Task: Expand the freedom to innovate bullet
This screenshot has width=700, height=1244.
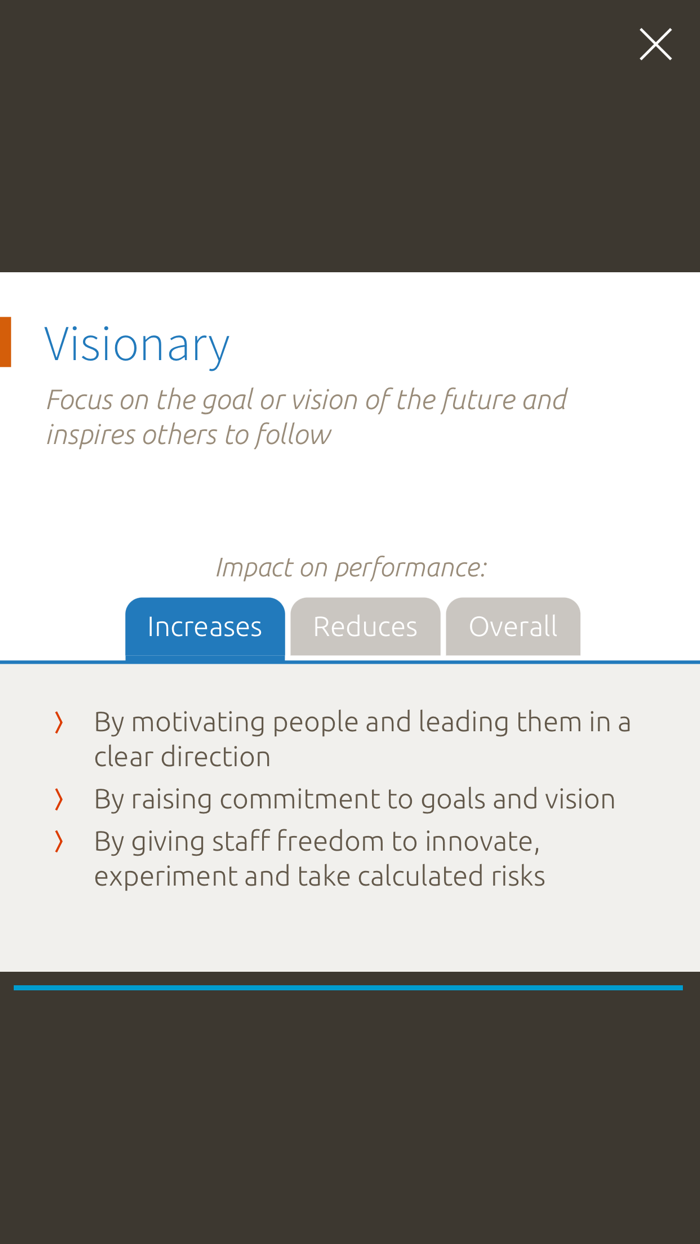Action: tap(320, 857)
